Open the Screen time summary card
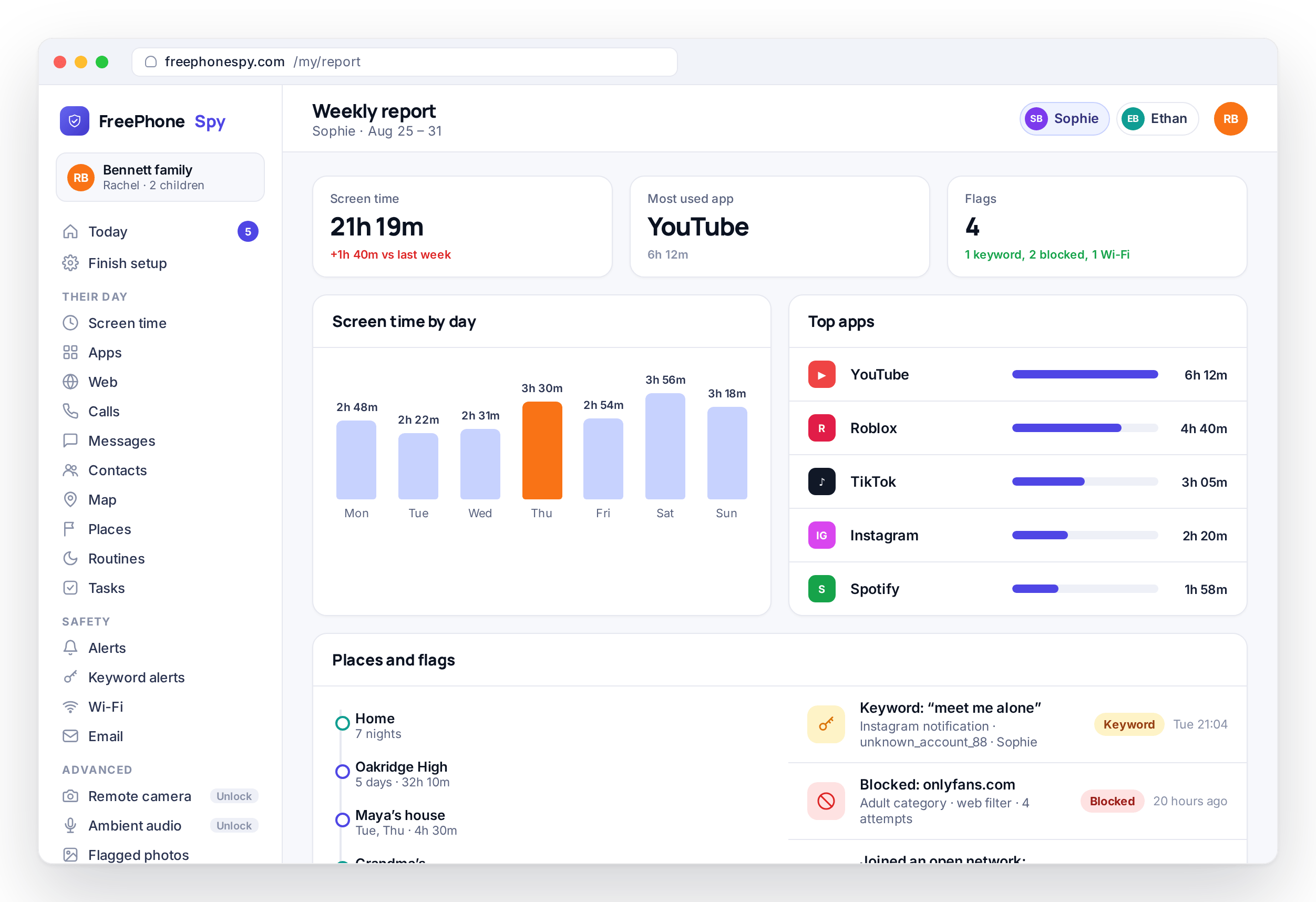1316x902 pixels. point(462,227)
